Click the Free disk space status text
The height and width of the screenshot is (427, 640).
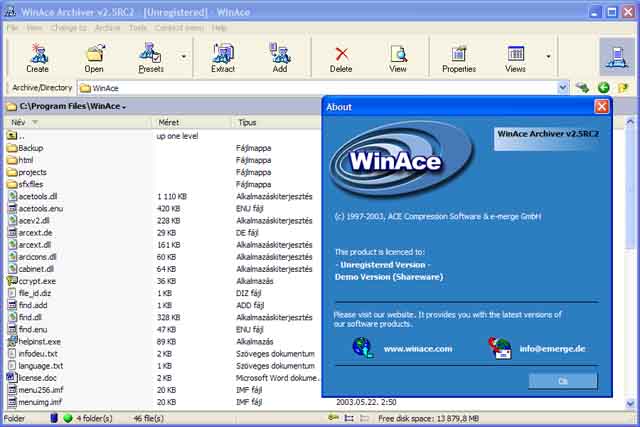[x=429, y=418]
